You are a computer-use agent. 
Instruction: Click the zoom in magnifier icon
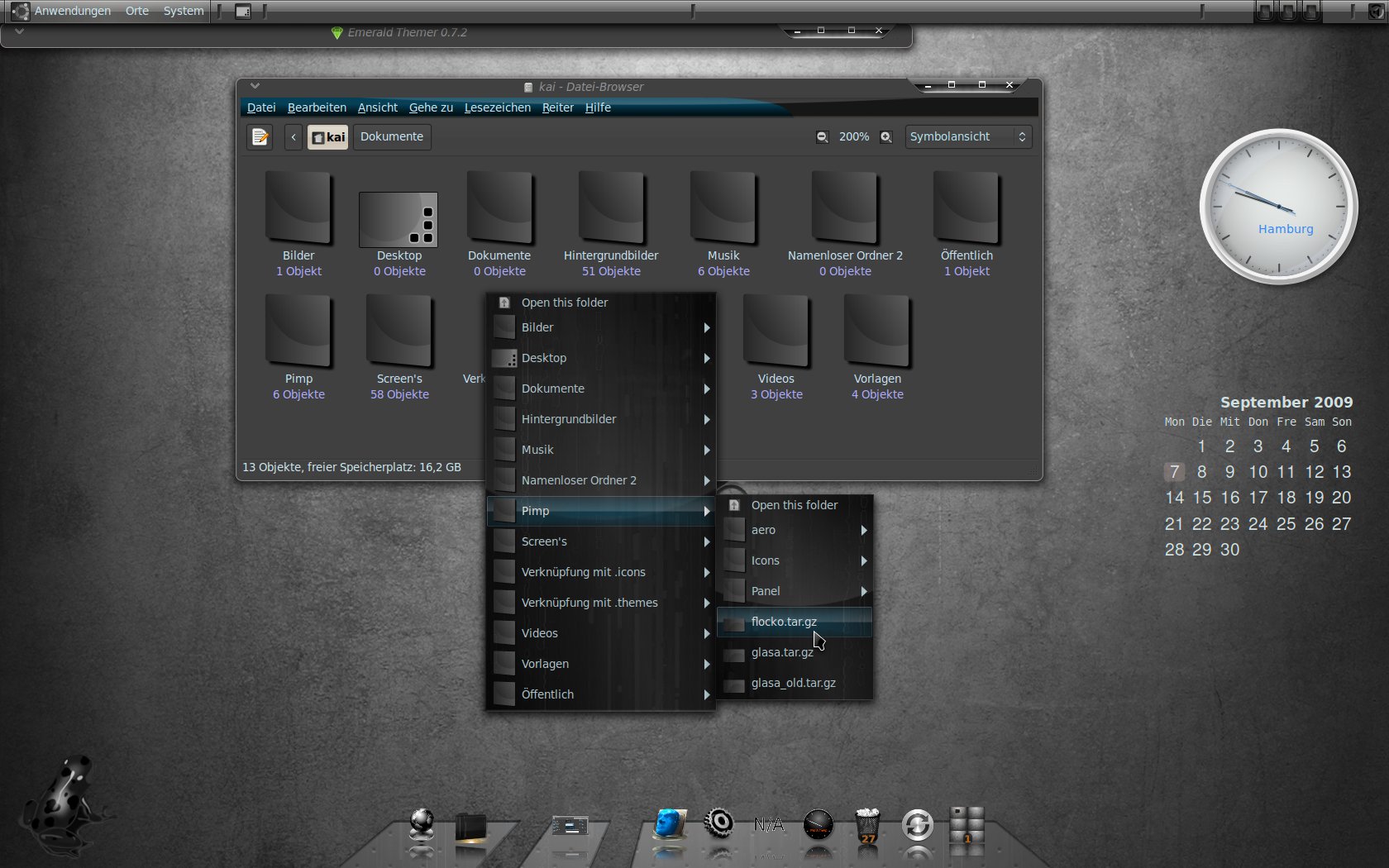(x=886, y=137)
